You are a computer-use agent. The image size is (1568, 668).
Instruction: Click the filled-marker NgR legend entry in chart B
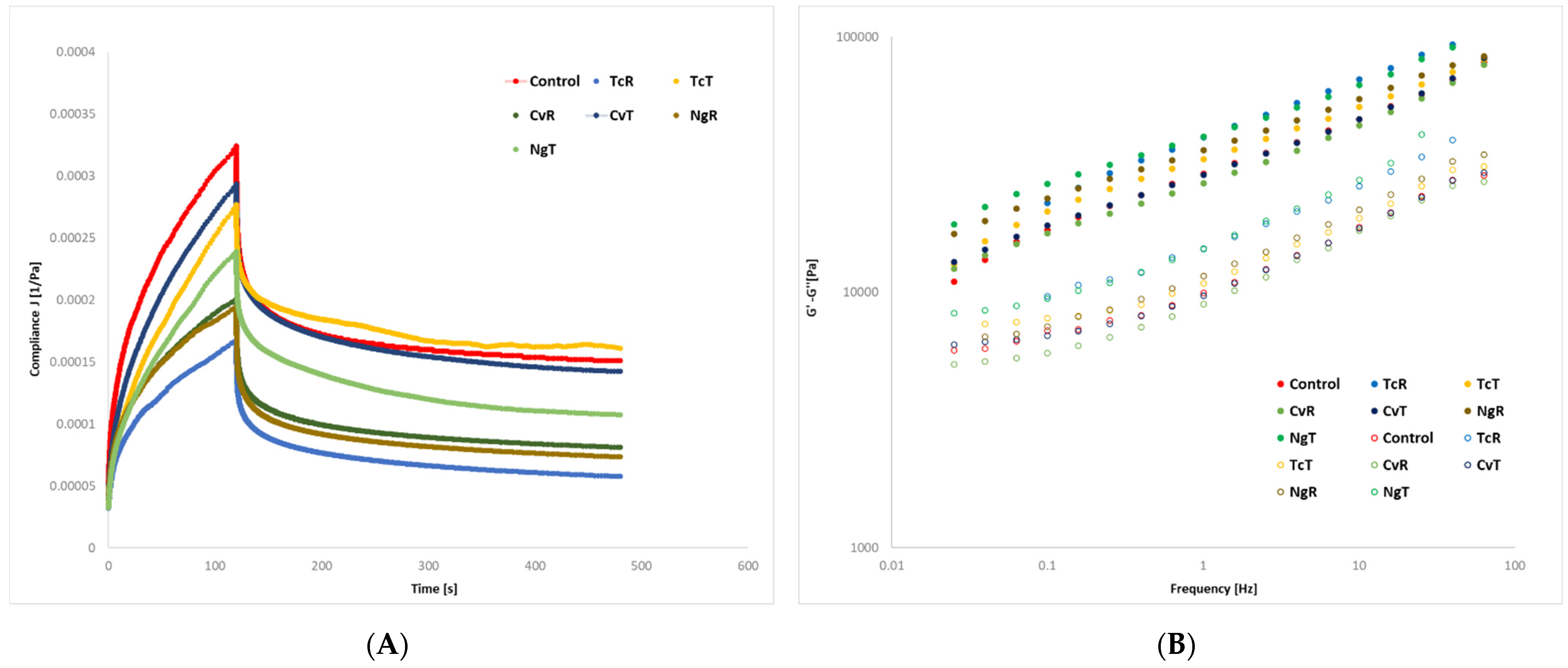pyautogui.click(x=1489, y=411)
